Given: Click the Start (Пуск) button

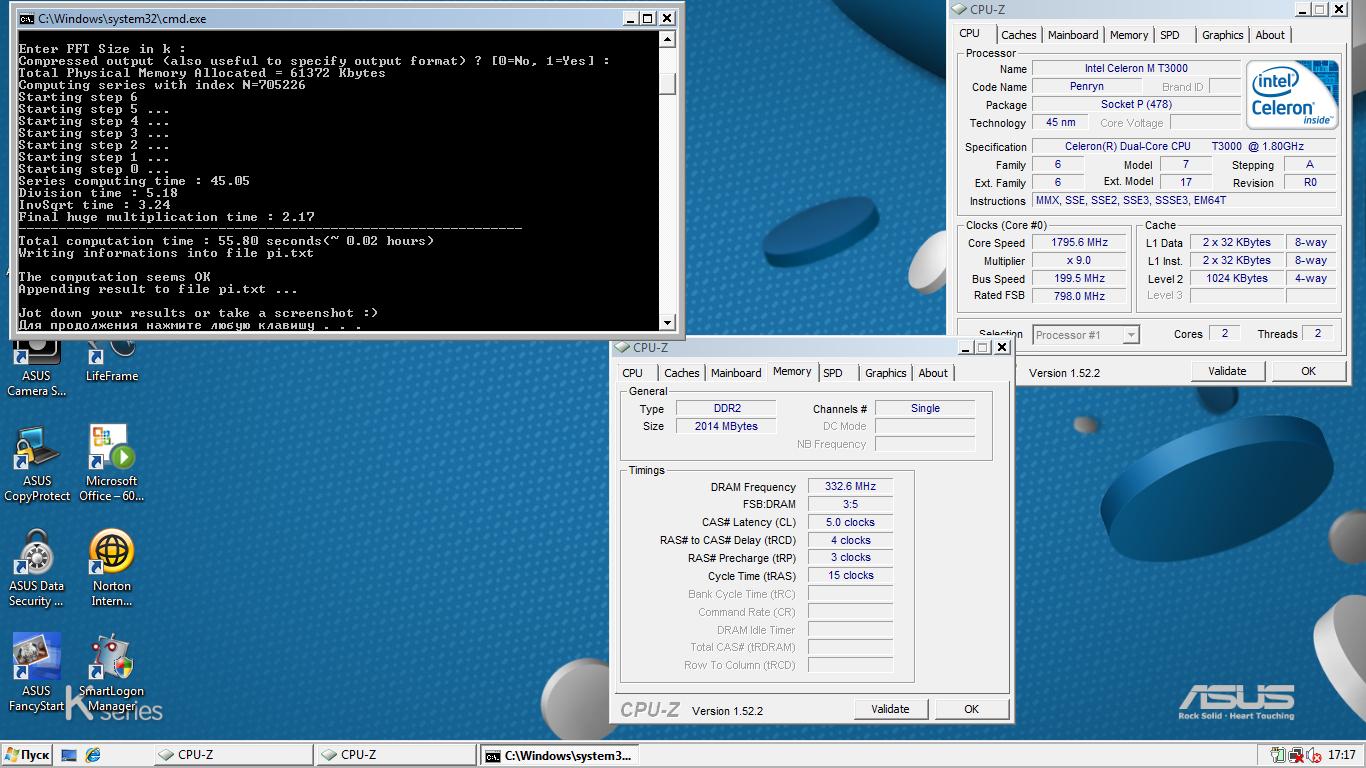Looking at the screenshot, I should point(27,755).
